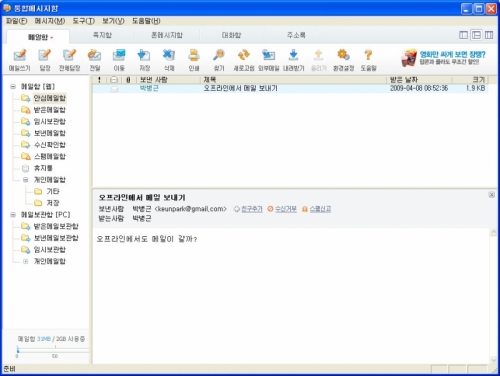Click the 외부메일 external mail icon
This screenshot has height=376, width=500.
tap(268, 55)
